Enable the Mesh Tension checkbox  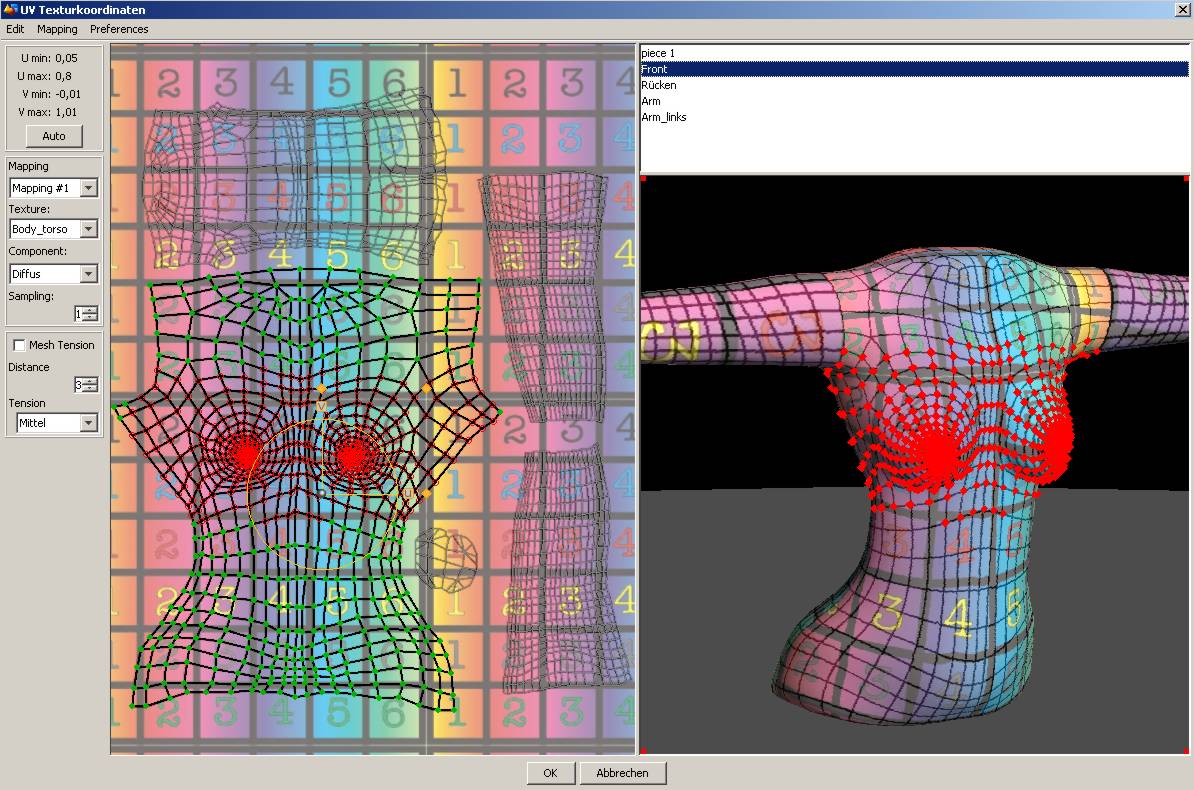[x=20, y=345]
